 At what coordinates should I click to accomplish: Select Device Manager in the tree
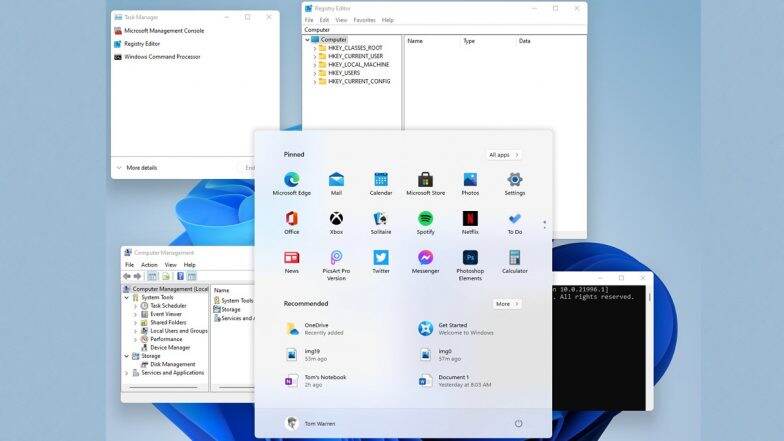tap(170, 348)
